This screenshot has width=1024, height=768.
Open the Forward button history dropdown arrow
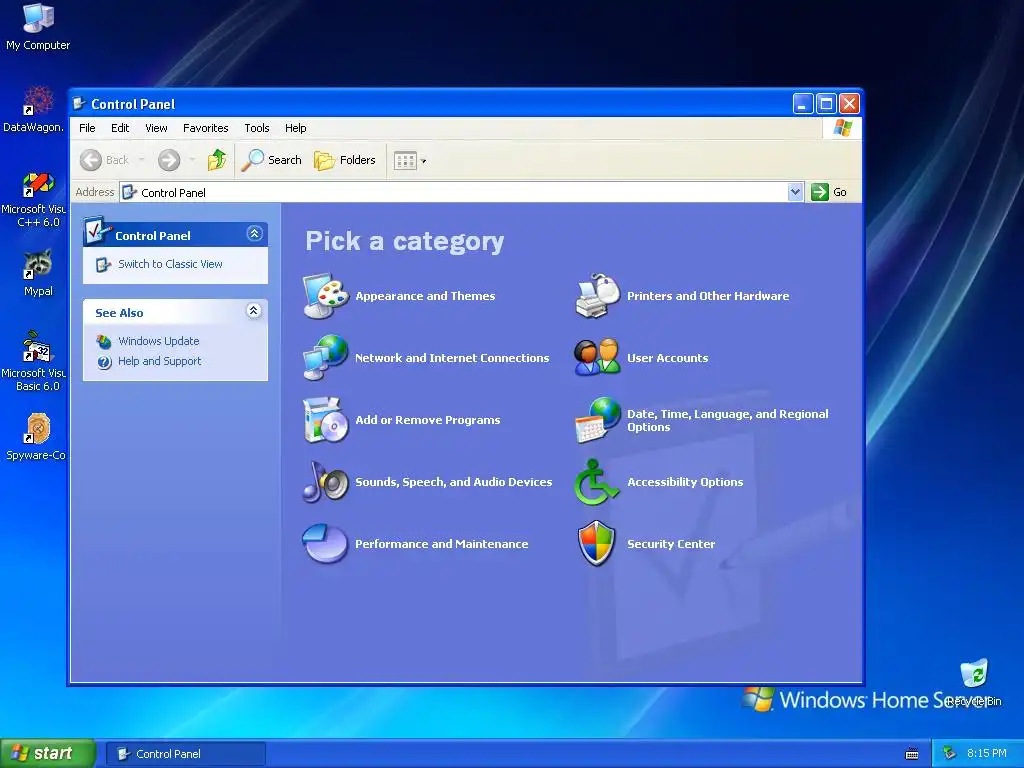192,160
